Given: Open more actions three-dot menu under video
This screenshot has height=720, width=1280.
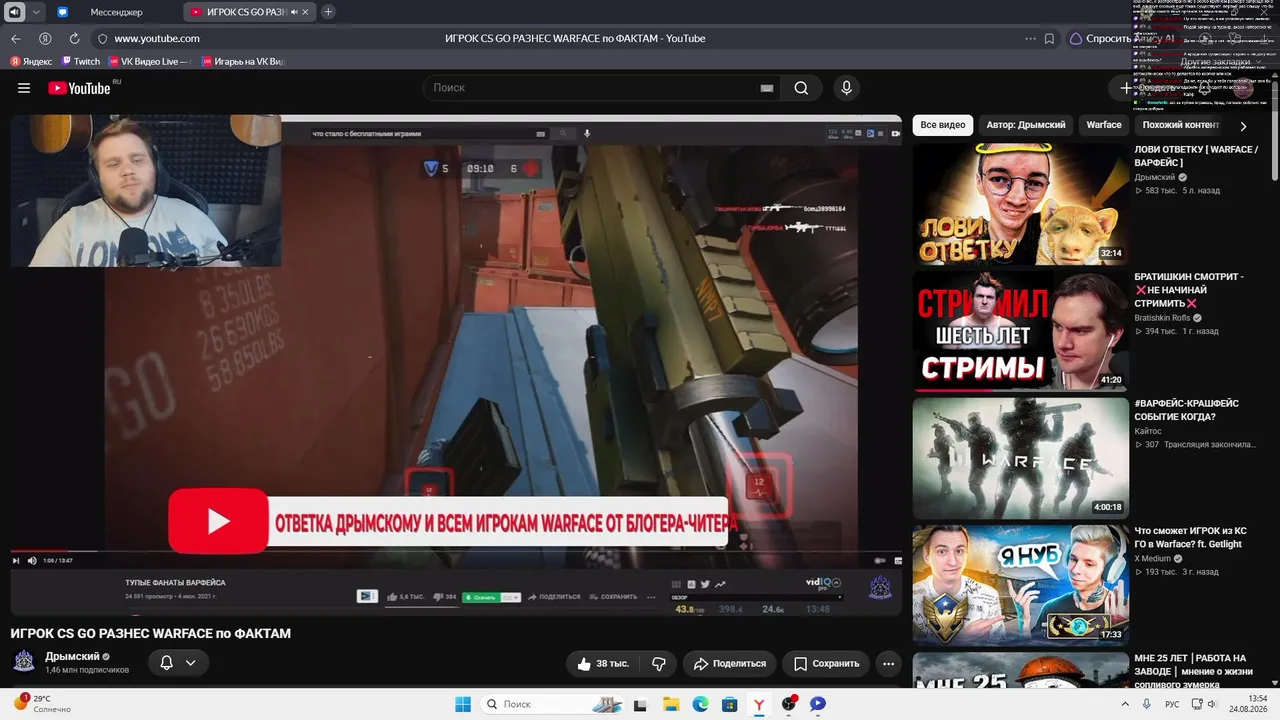Looking at the screenshot, I should [x=888, y=663].
